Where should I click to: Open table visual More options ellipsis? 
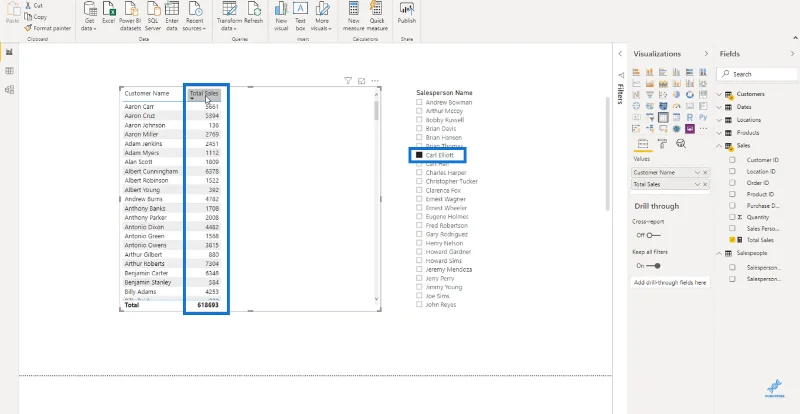pyautogui.click(x=375, y=81)
